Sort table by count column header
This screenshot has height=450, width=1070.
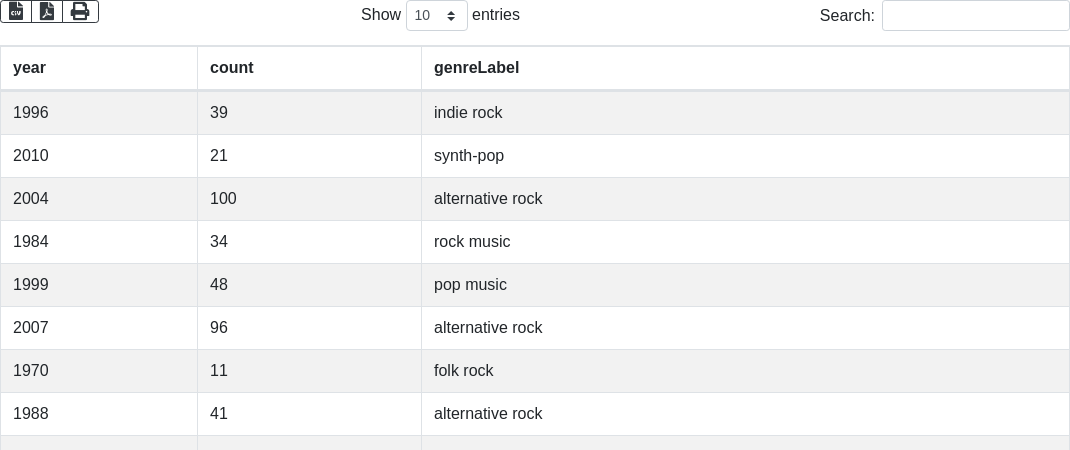(x=231, y=68)
